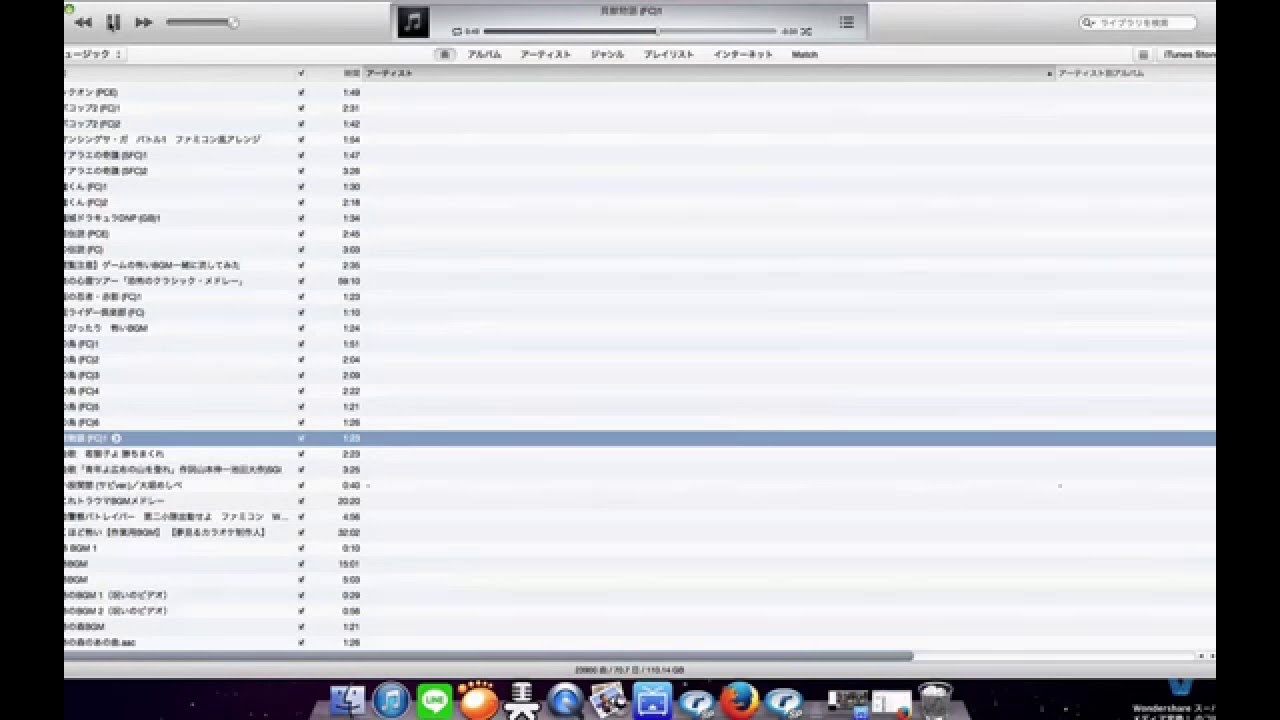1280x720 pixels.
Task: Open the iTunes Store button
Action: pos(1187,54)
